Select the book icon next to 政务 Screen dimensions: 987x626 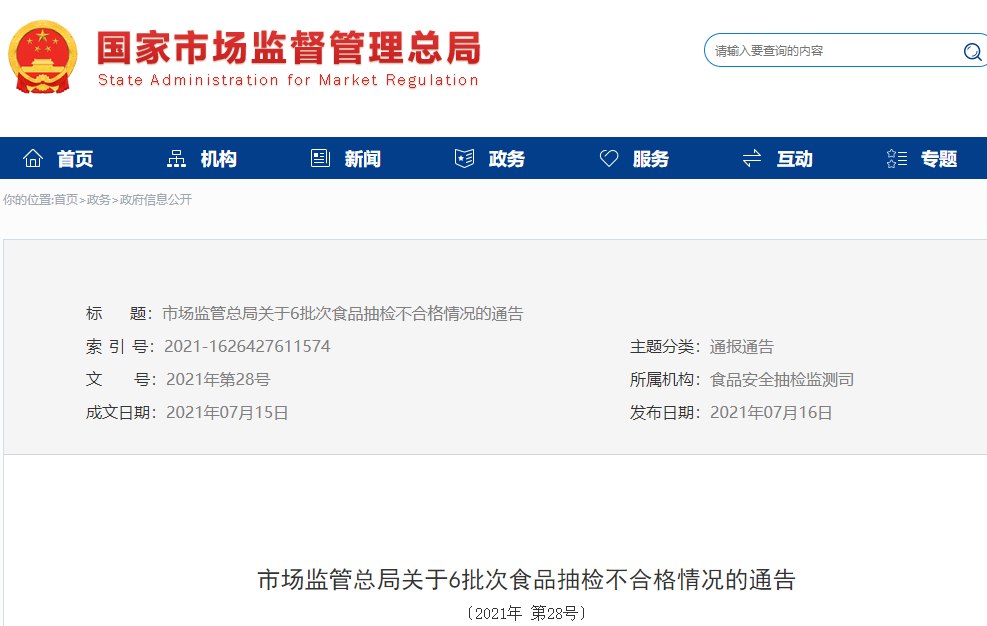click(x=463, y=157)
